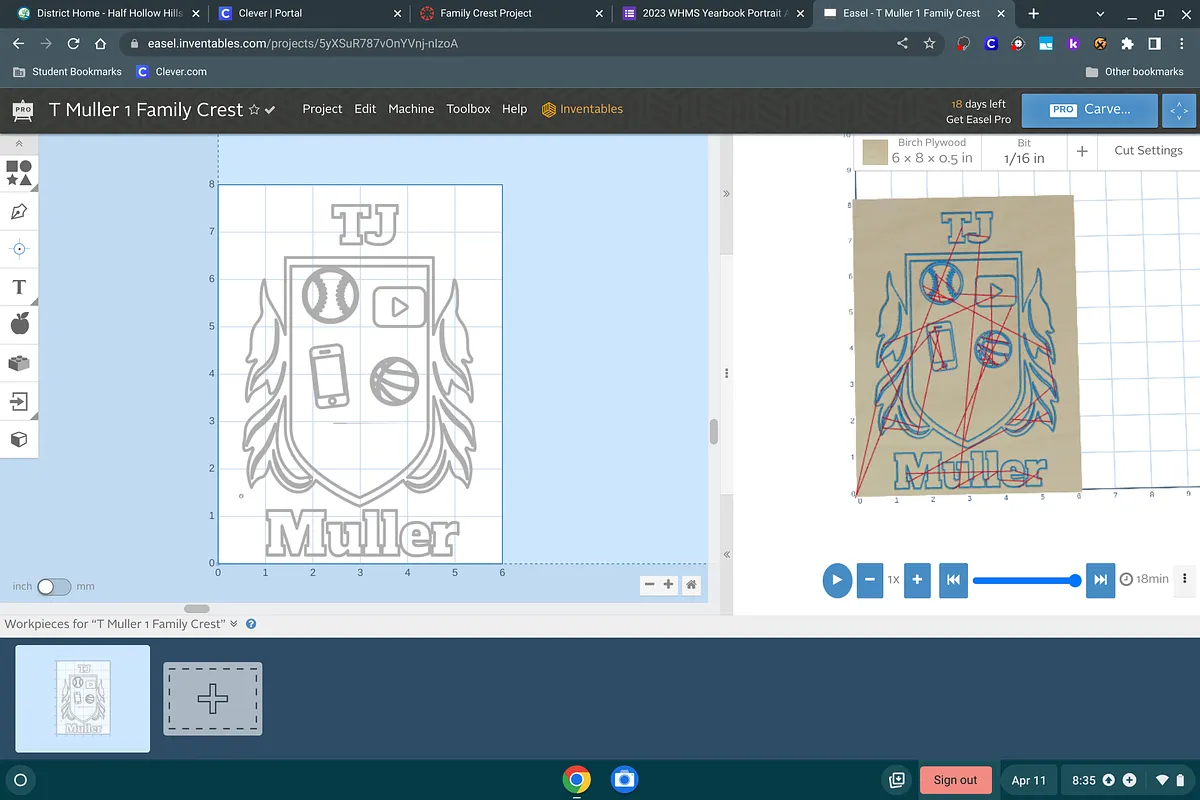1200x800 pixels.
Task: Collapse the left tool sidebar chevron
Action: tap(19, 144)
